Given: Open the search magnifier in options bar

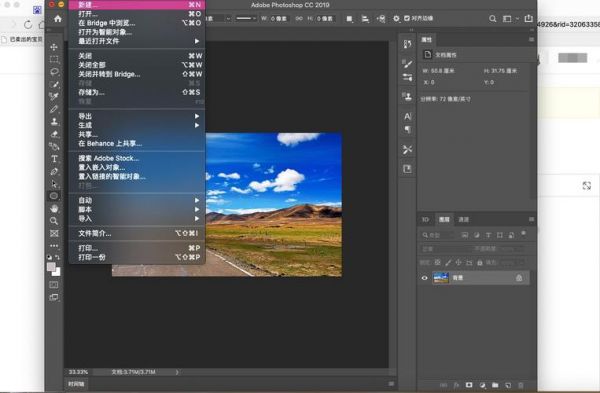Looking at the screenshot, I should point(492,18).
